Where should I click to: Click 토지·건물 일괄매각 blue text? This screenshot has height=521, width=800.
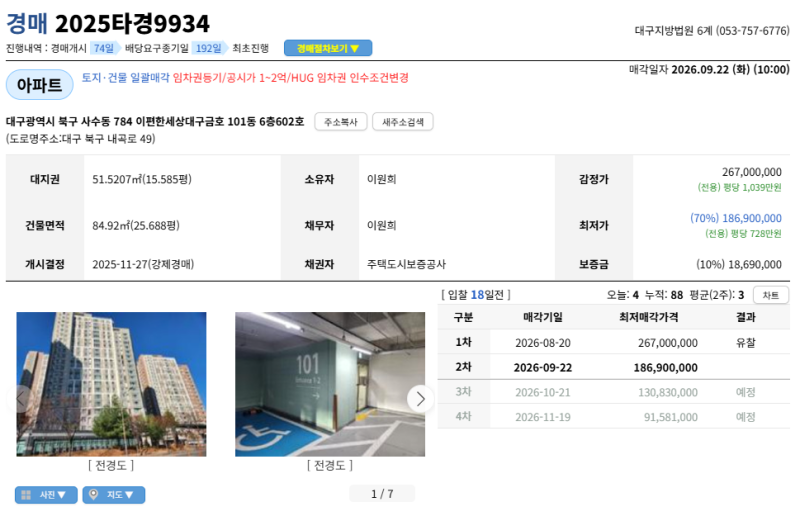pos(125,78)
